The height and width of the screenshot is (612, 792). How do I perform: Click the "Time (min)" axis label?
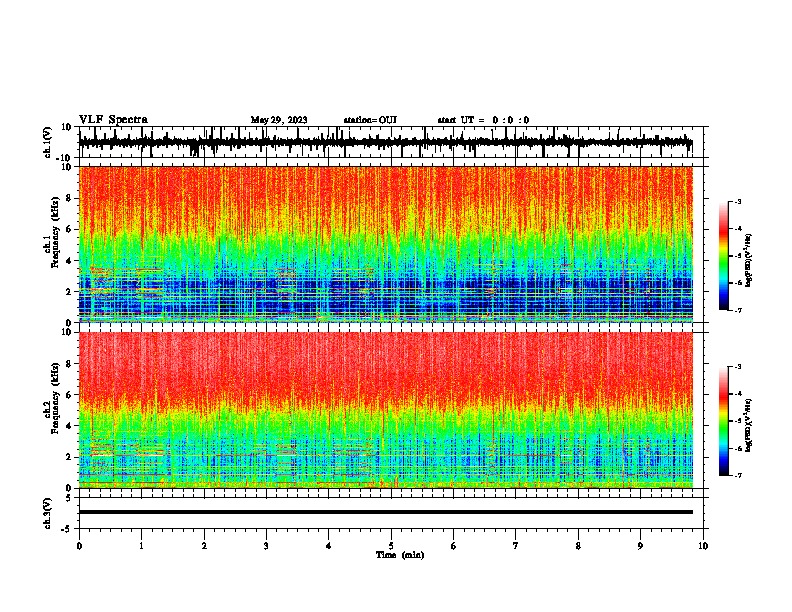click(400, 555)
